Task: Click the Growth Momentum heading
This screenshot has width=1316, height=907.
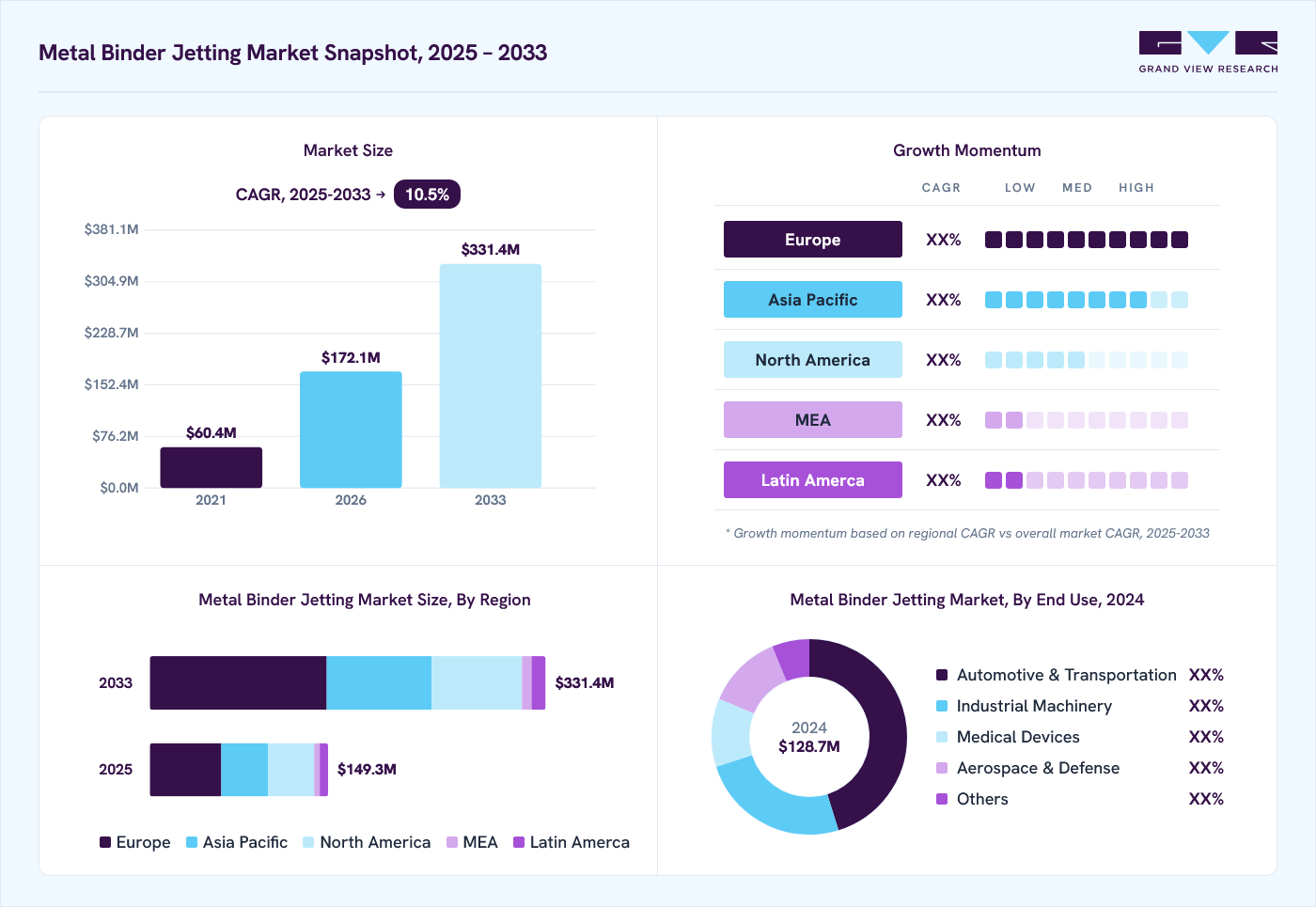Action: pos(967,150)
